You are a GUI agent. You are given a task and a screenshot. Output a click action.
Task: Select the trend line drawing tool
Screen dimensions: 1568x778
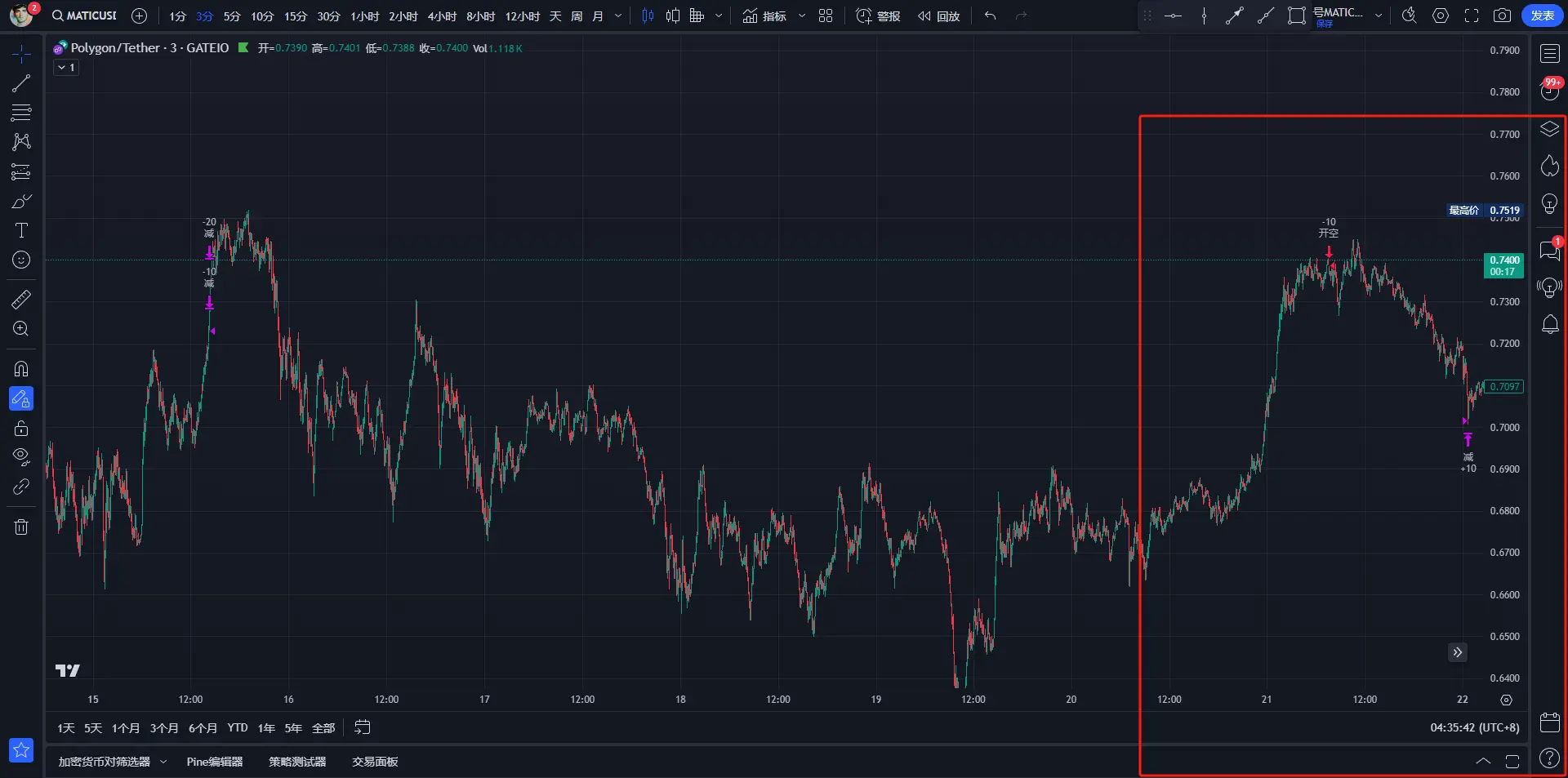click(x=21, y=83)
